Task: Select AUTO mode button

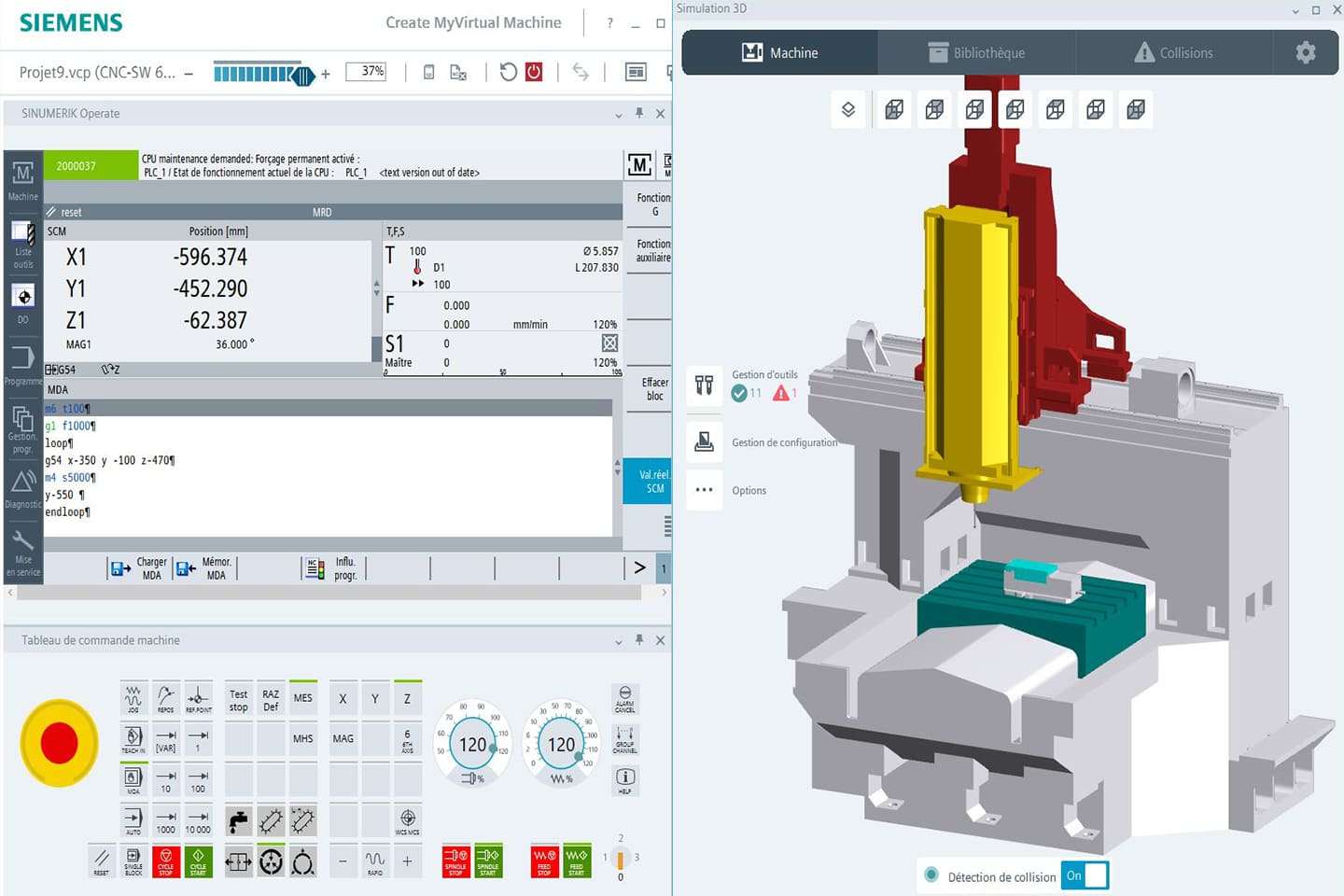Action: click(133, 820)
